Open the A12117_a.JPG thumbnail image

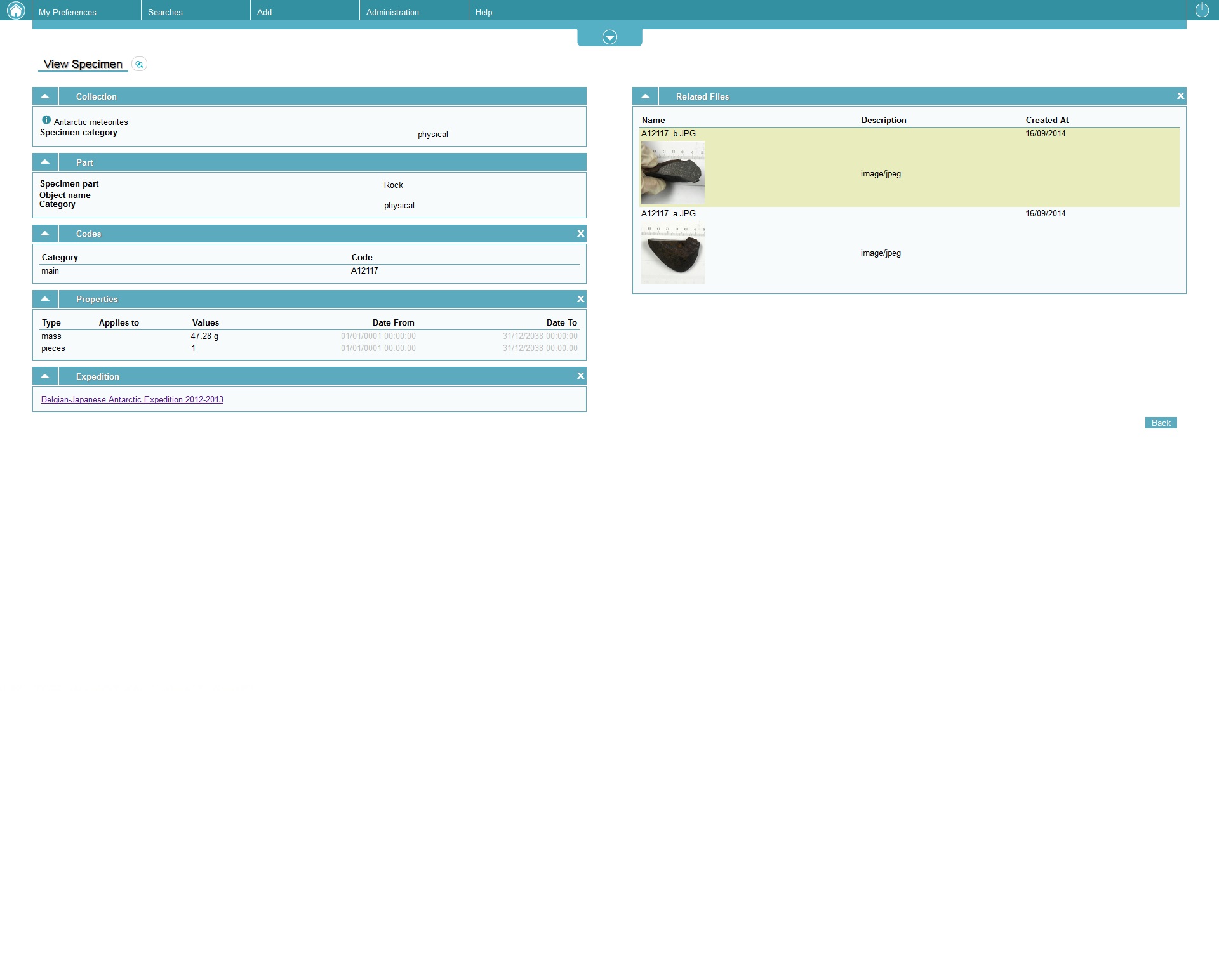[672, 253]
